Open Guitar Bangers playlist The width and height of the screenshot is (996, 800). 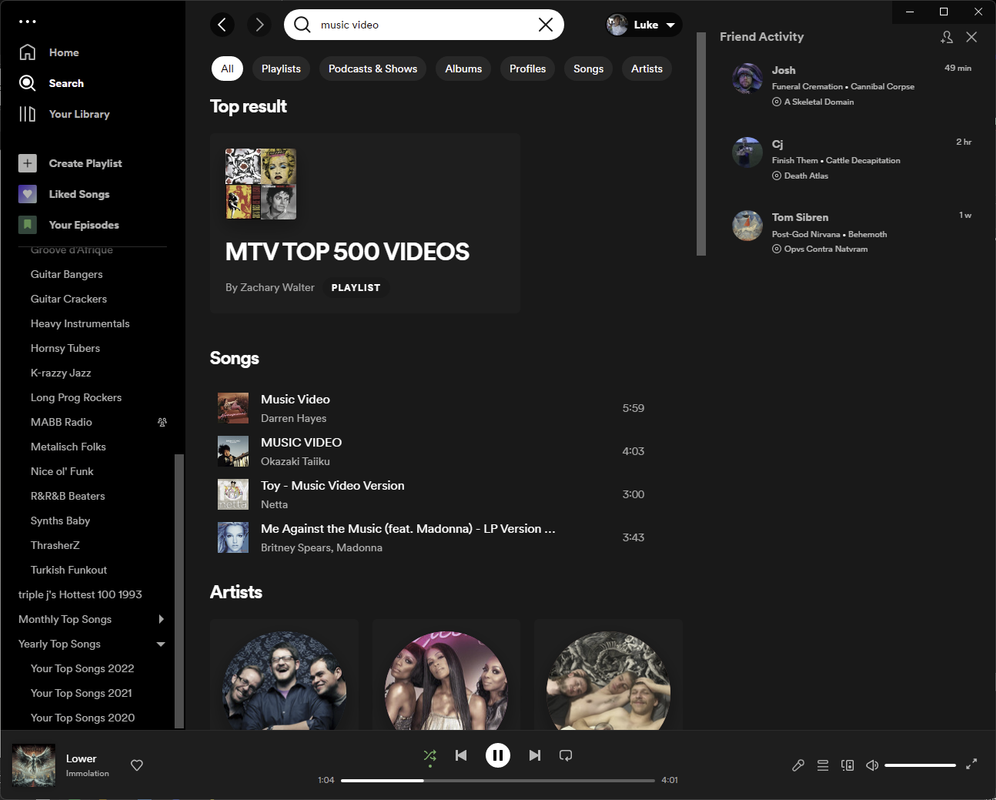(67, 274)
